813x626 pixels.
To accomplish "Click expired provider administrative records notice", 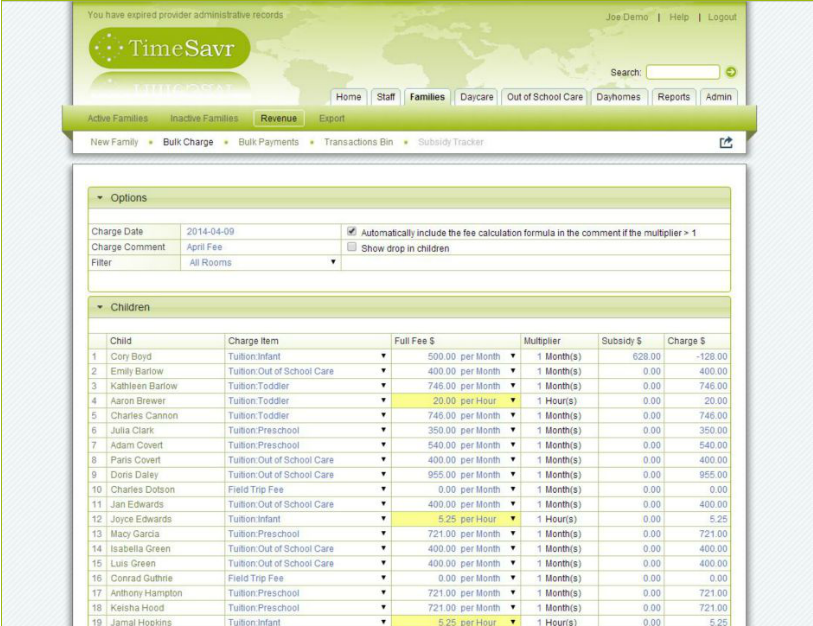I will pos(185,15).
